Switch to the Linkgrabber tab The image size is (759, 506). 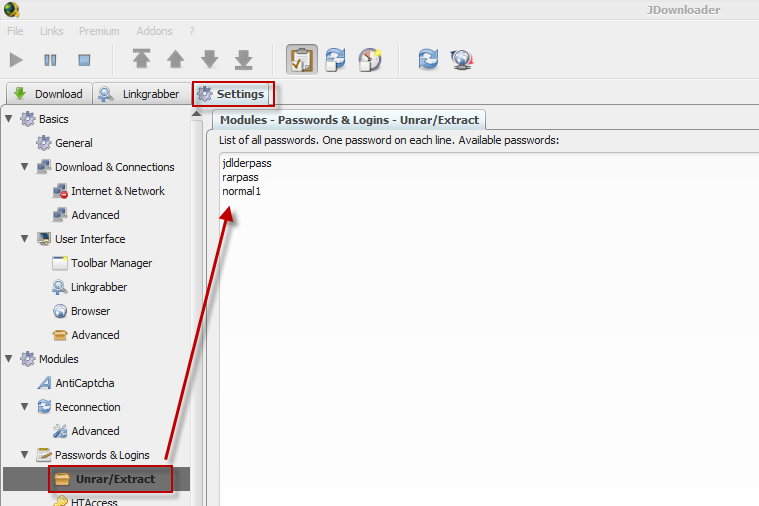141,93
